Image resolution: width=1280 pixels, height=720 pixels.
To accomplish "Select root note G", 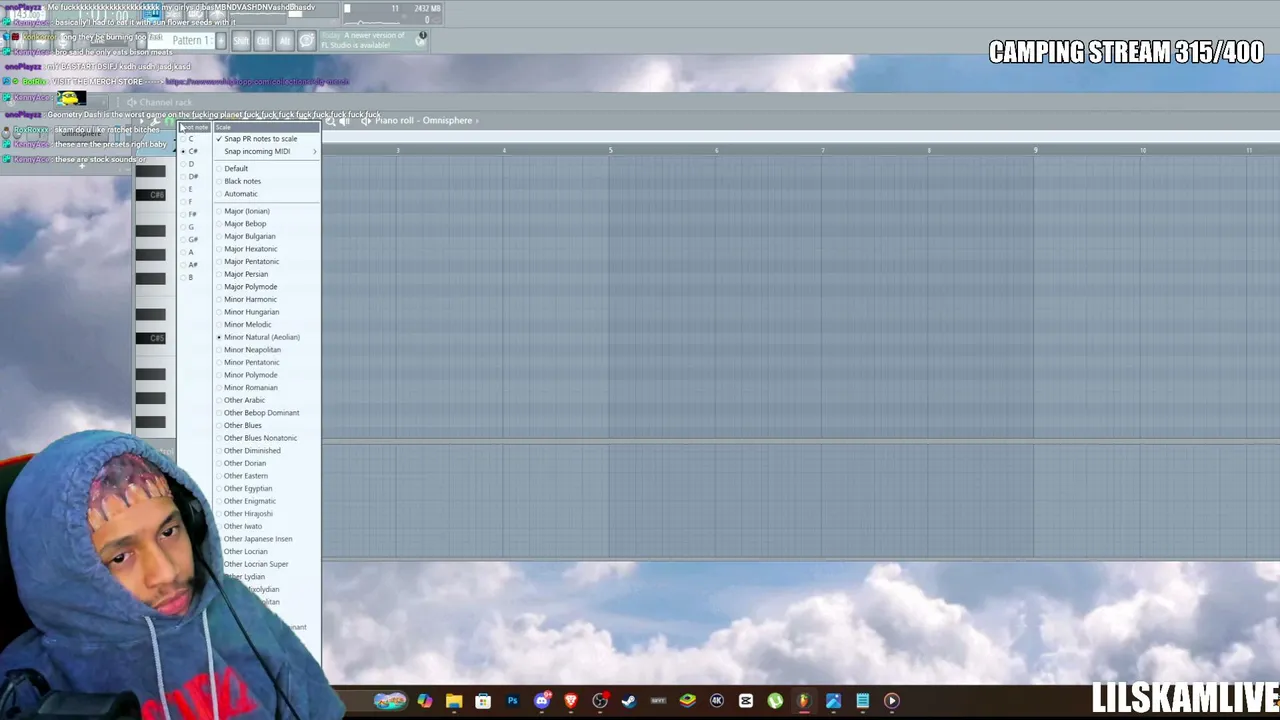I will (x=195, y=227).
